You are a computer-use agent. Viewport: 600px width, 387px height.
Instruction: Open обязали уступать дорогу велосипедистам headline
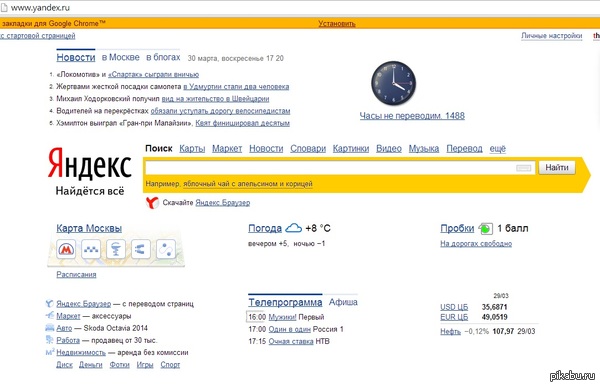tap(220, 111)
